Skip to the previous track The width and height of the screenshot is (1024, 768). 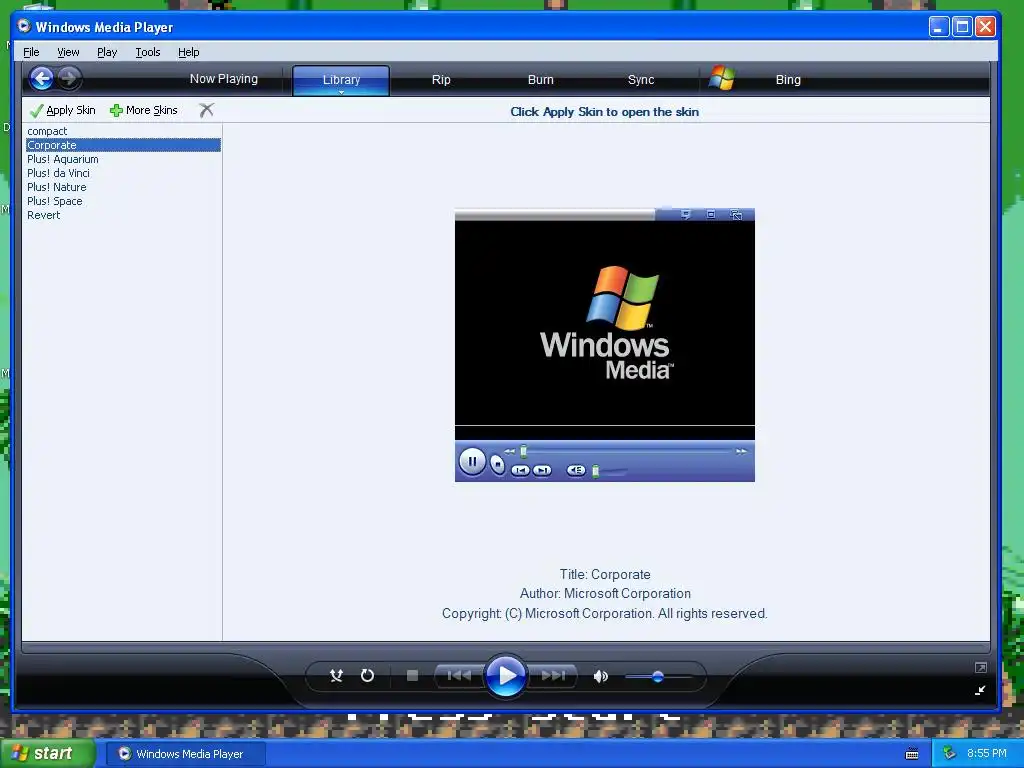(459, 675)
